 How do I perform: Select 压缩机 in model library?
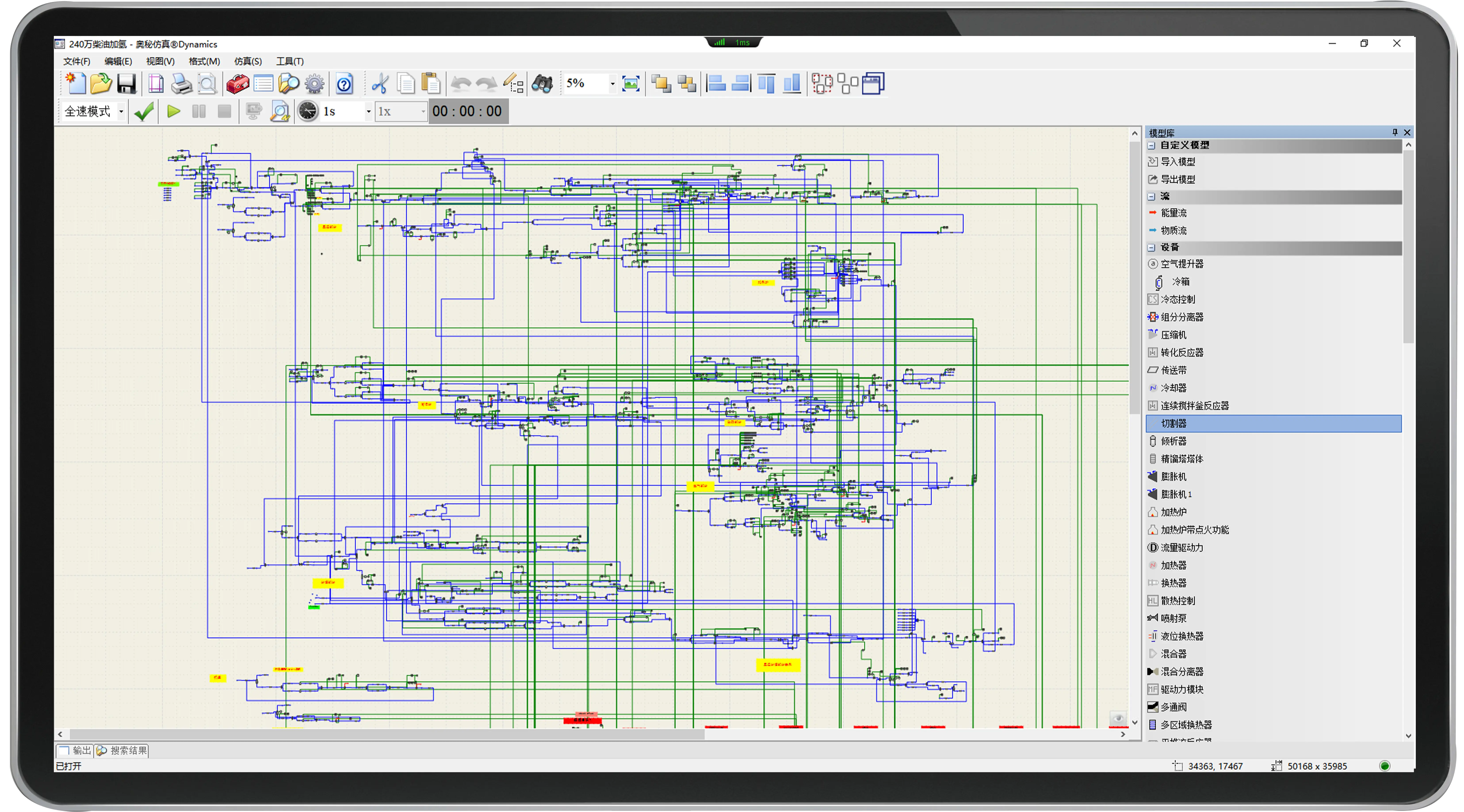pos(1173,335)
